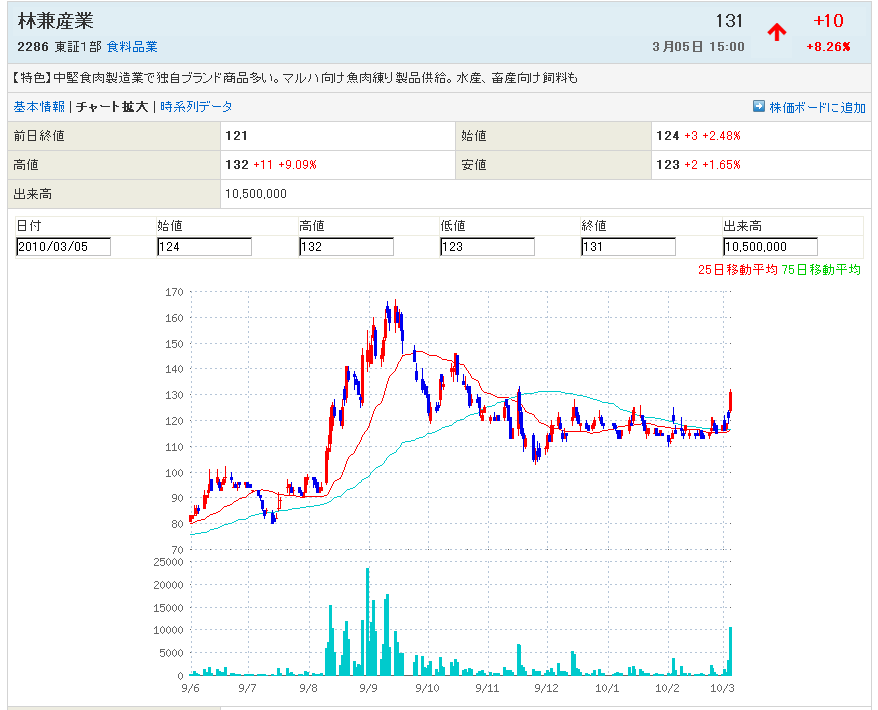Click the 出来高 input box showing 10,500,000
This screenshot has width=878, height=710.
click(x=770, y=247)
